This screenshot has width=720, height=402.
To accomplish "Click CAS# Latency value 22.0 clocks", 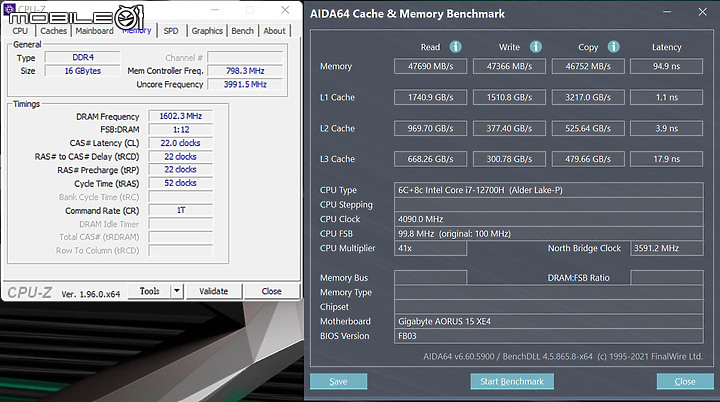I will click(x=180, y=143).
